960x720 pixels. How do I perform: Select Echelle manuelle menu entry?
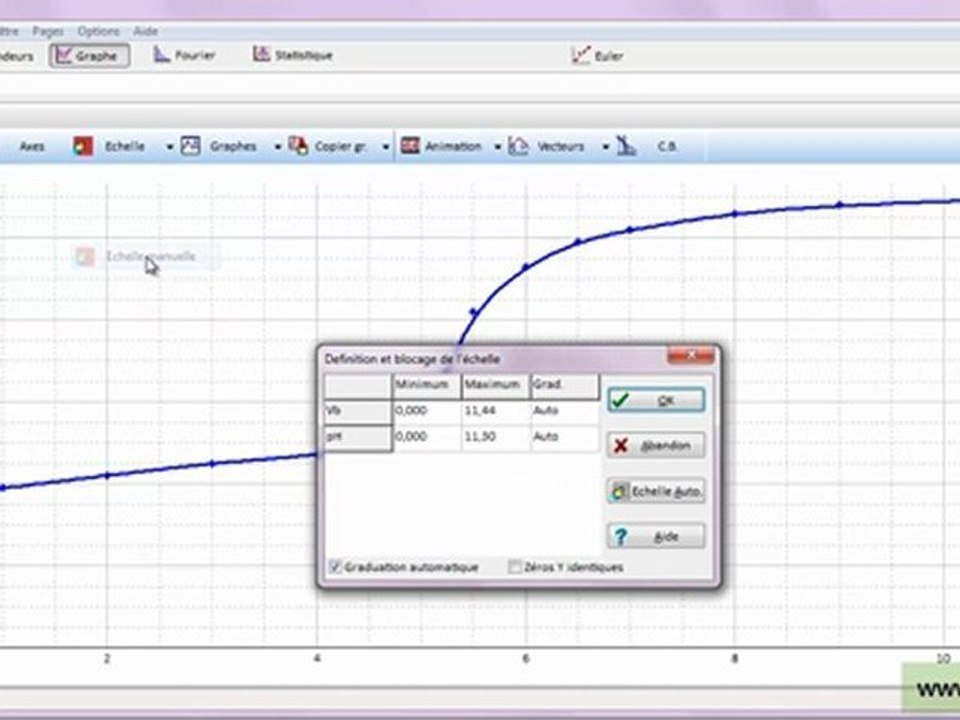(146, 257)
